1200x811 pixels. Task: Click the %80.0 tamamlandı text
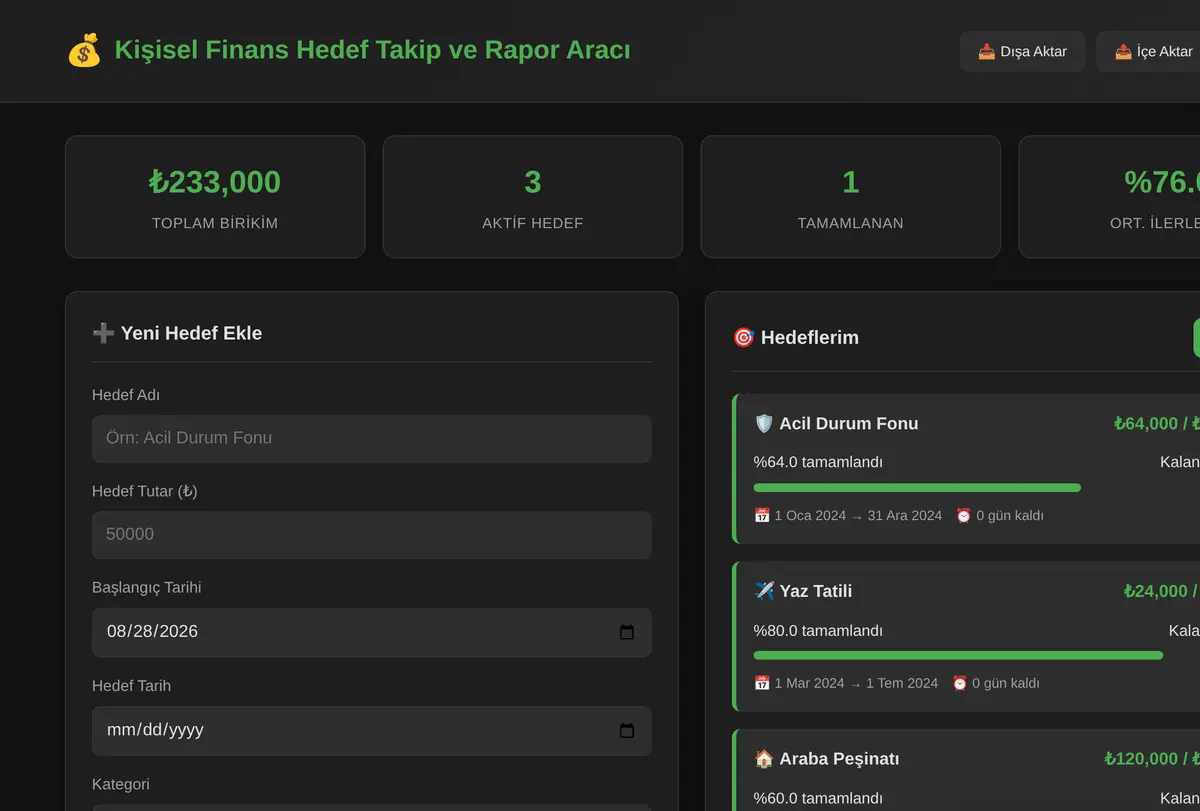click(x=818, y=630)
